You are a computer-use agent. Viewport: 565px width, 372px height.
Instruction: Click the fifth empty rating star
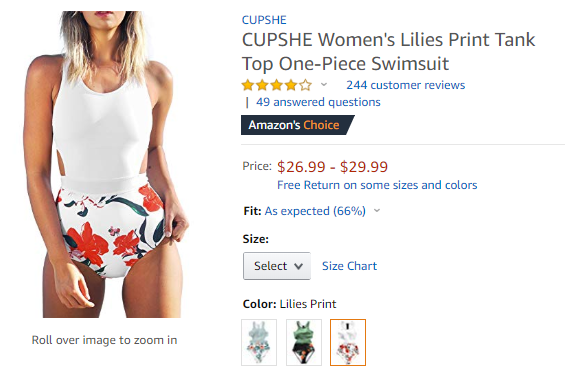tap(305, 85)
